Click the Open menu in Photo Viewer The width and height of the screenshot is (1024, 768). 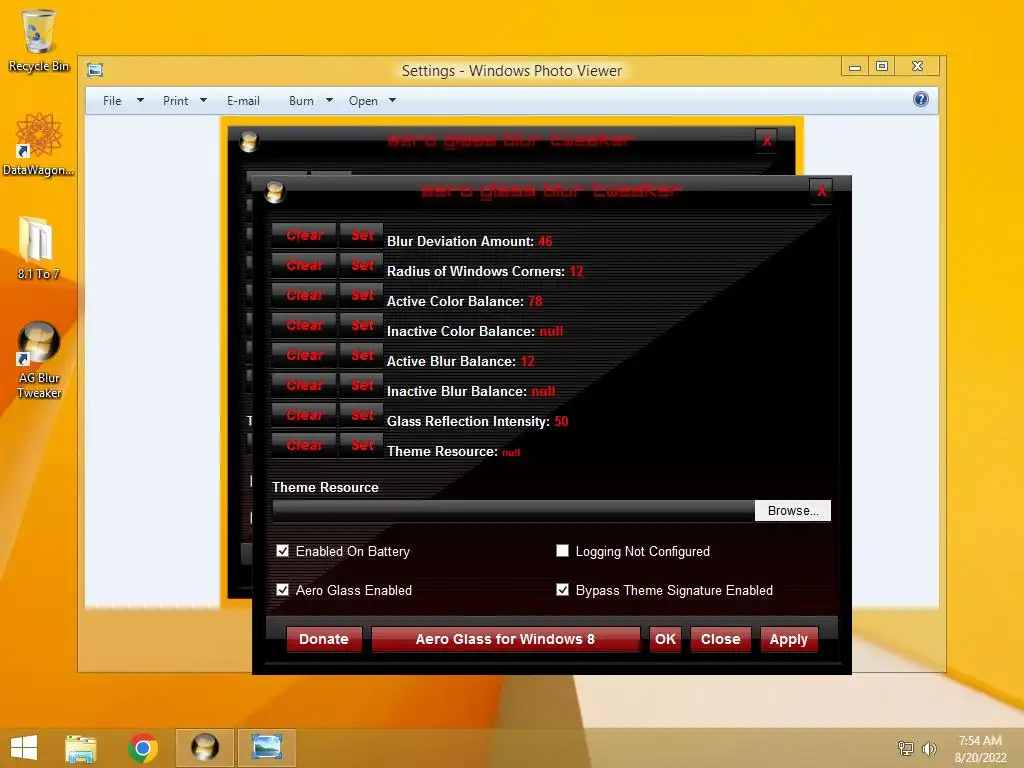[363, 101]
